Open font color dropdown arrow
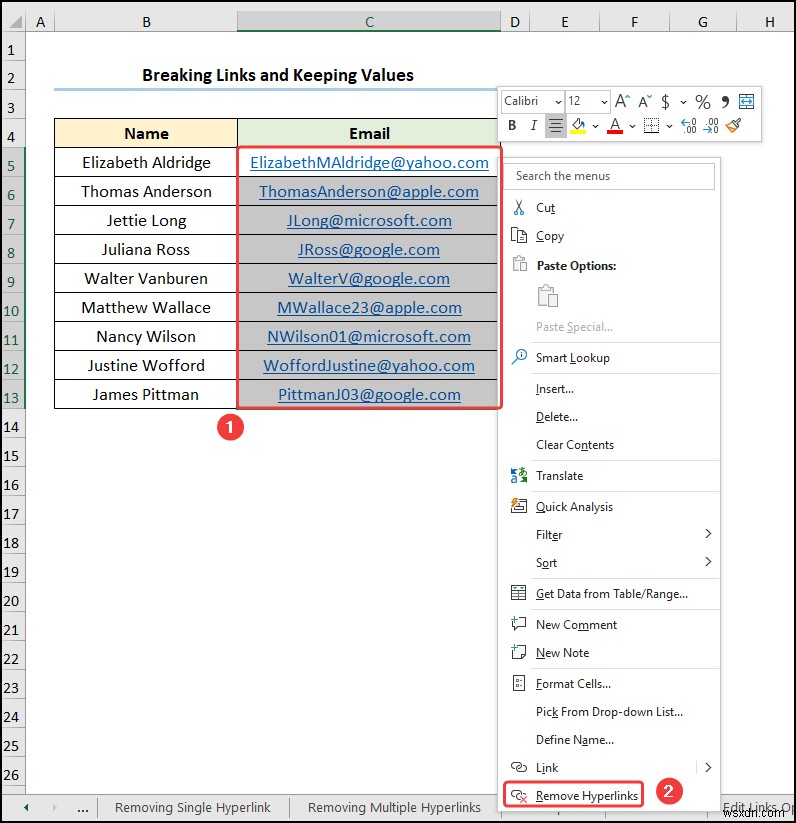Image resolution: width=796 pixels, height=823 pixels. coord(632,126)
